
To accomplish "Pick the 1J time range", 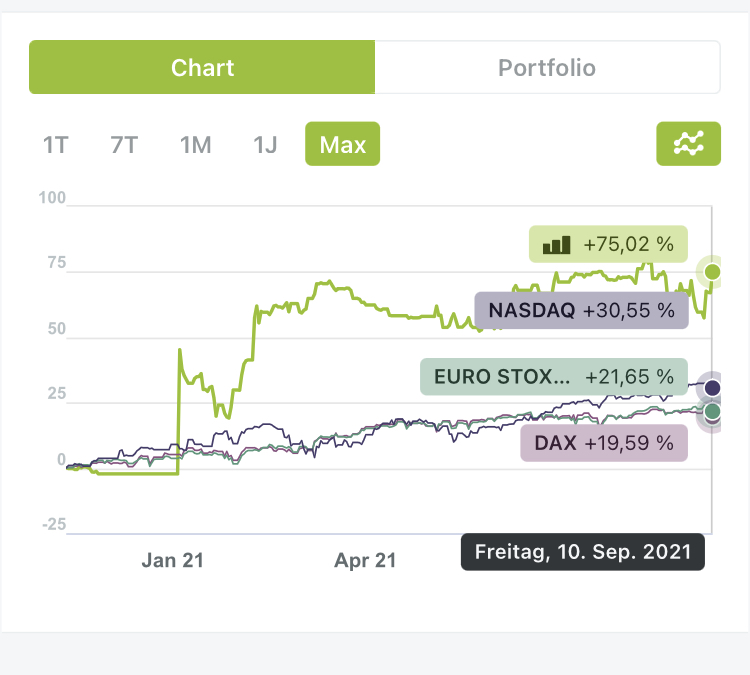I will click(x=264, y=145).
